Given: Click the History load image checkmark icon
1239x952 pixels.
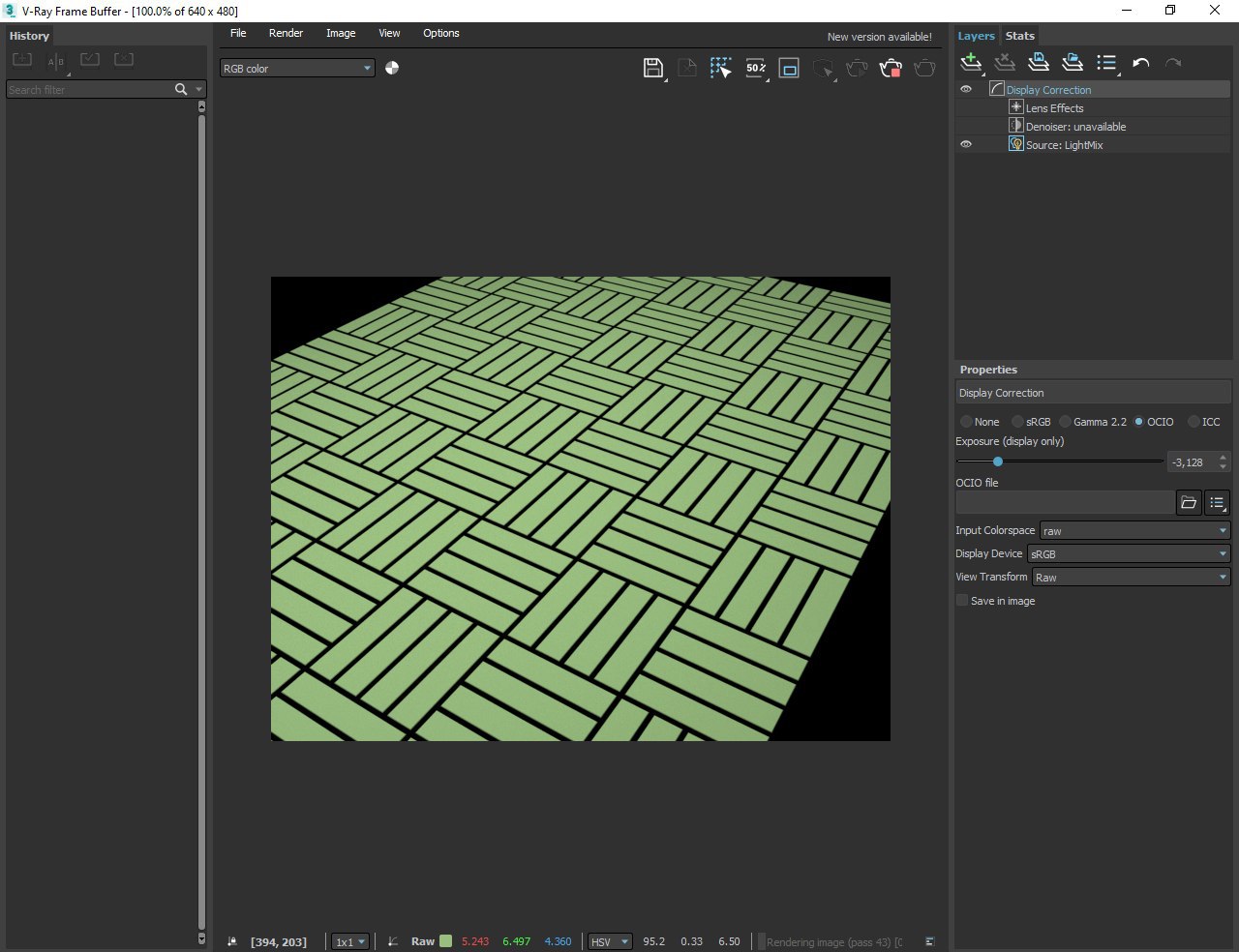Looking at the screenshot, I should (x=90, y=60).
